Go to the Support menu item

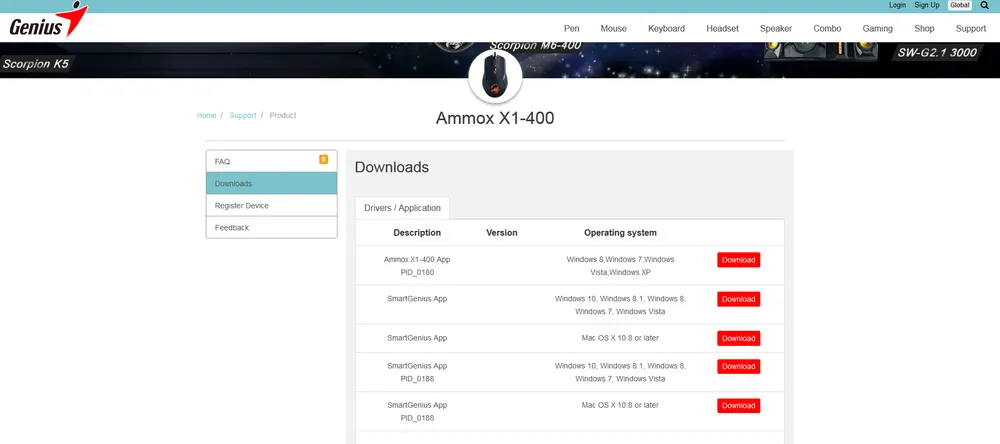[x=970, y=29]
